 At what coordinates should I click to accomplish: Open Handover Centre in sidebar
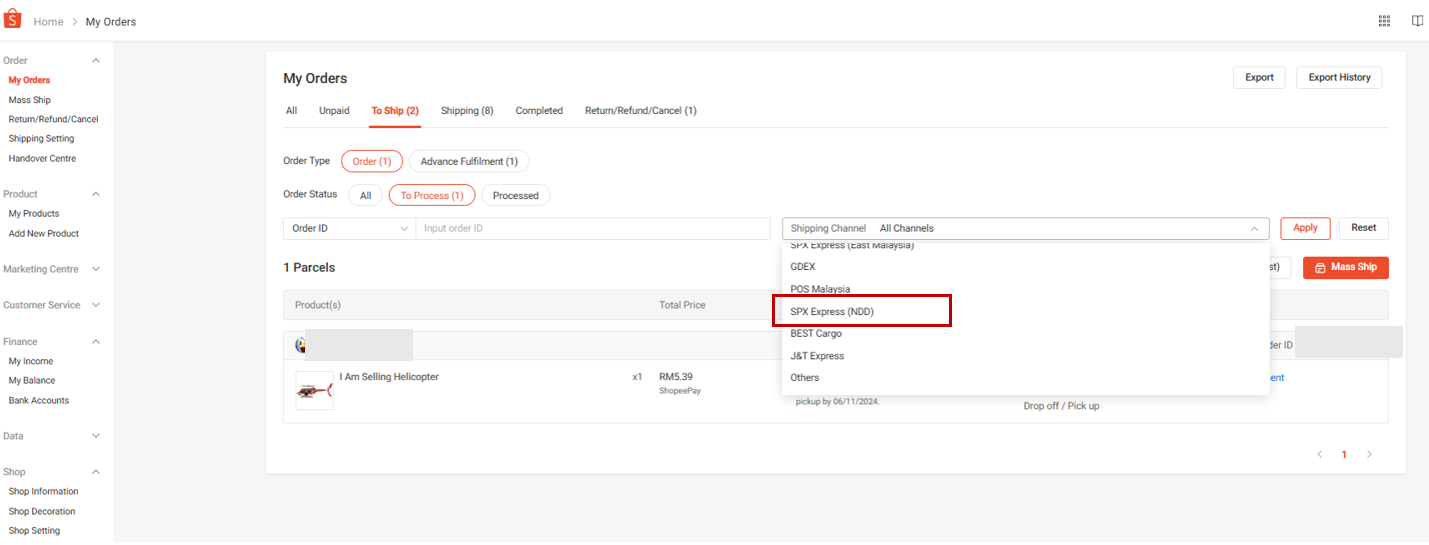(x=42, y=159)
